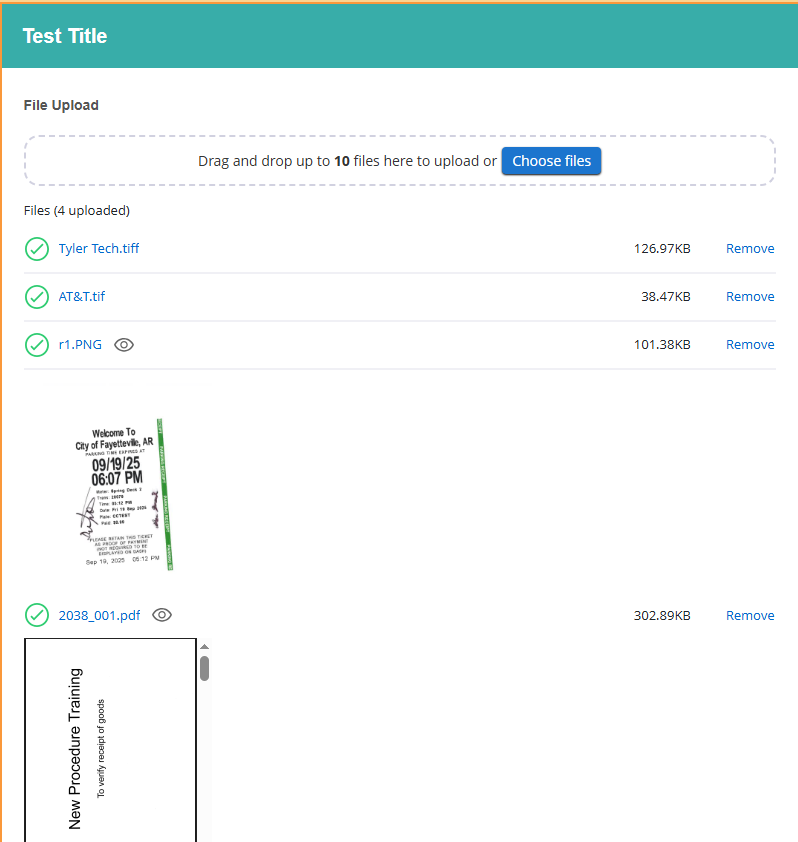Remove the 2038_001.pdf file
This screenshot has height=842, width=798.
[x=749, y=616]
